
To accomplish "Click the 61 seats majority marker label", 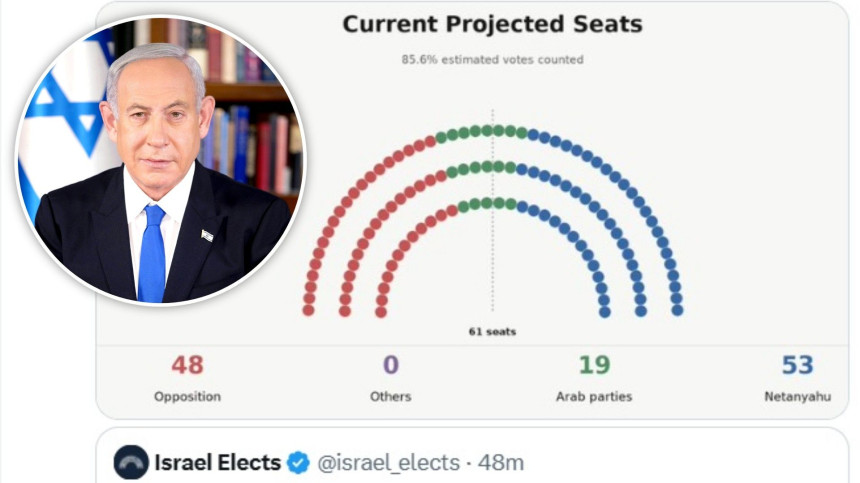I will (493, 332).
